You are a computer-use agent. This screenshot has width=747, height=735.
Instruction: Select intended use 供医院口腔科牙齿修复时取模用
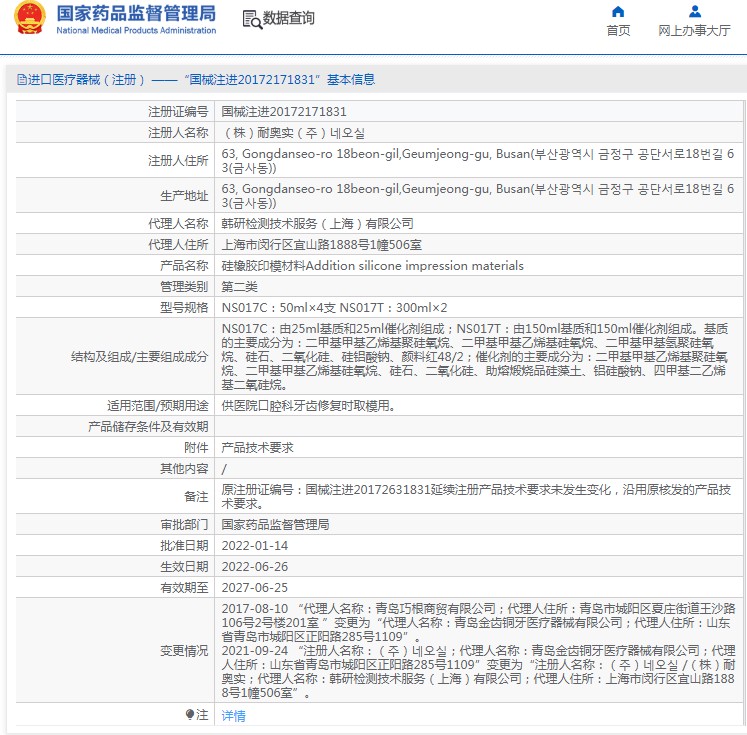(x=308, y=406)
